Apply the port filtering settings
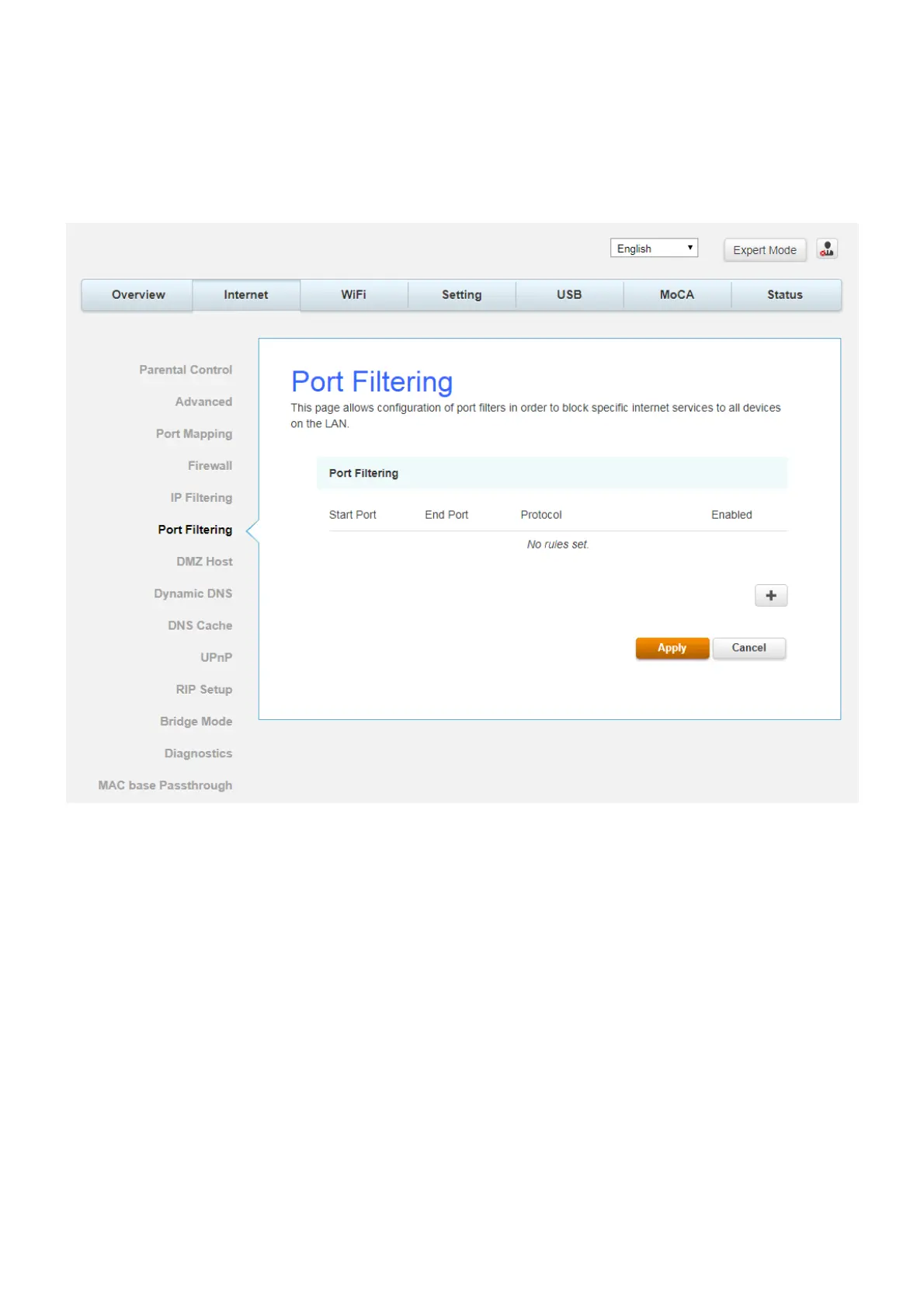 672,648
